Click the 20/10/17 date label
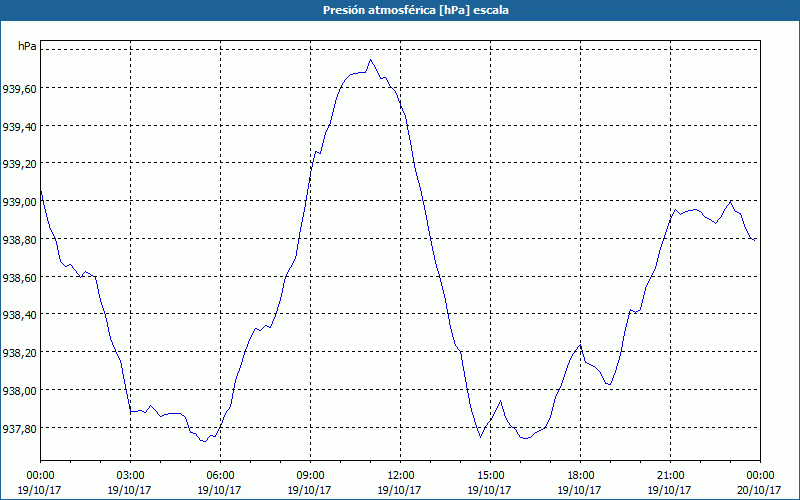The image size is (800, 500). tap(759, 490)
